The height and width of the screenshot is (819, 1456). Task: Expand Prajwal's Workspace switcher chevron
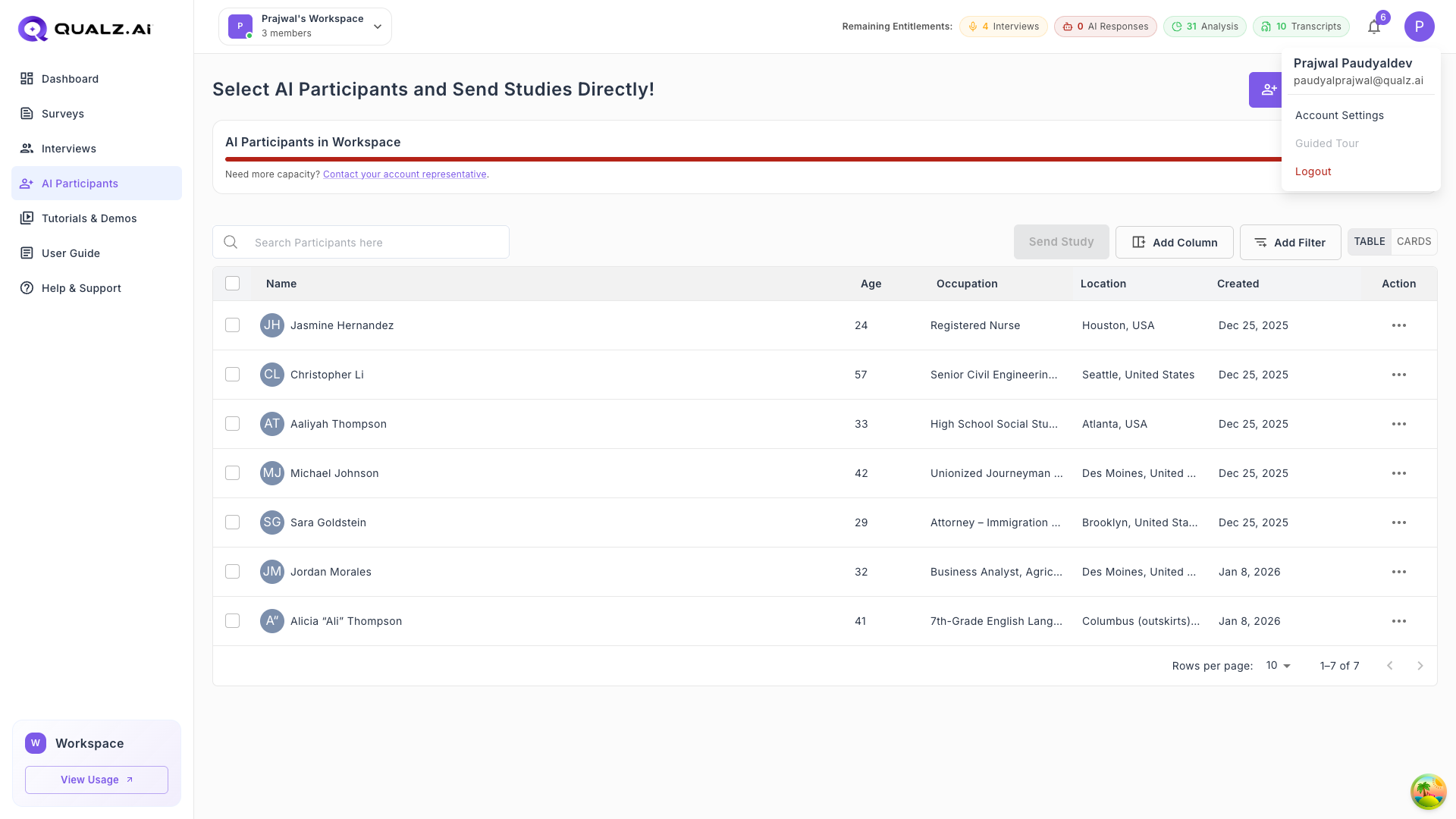(377, 26)
